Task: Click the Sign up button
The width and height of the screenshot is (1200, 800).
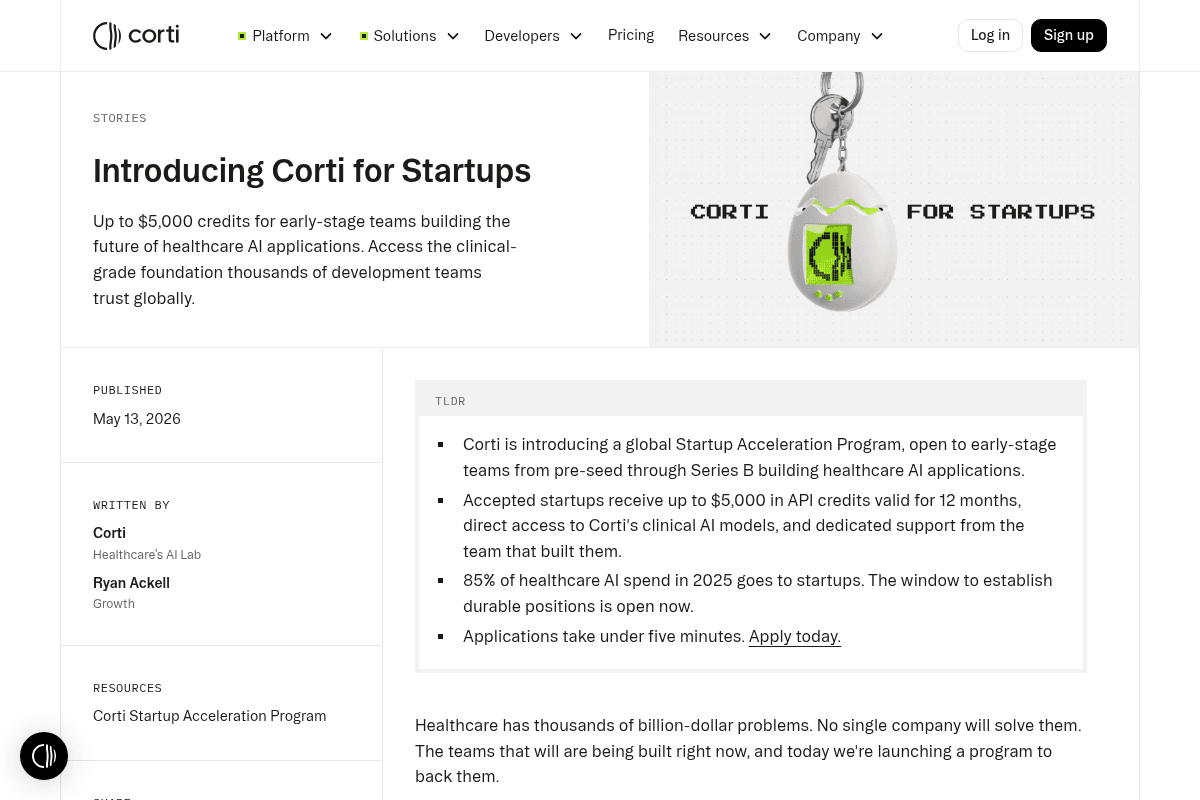Action: pos(1069,35)
